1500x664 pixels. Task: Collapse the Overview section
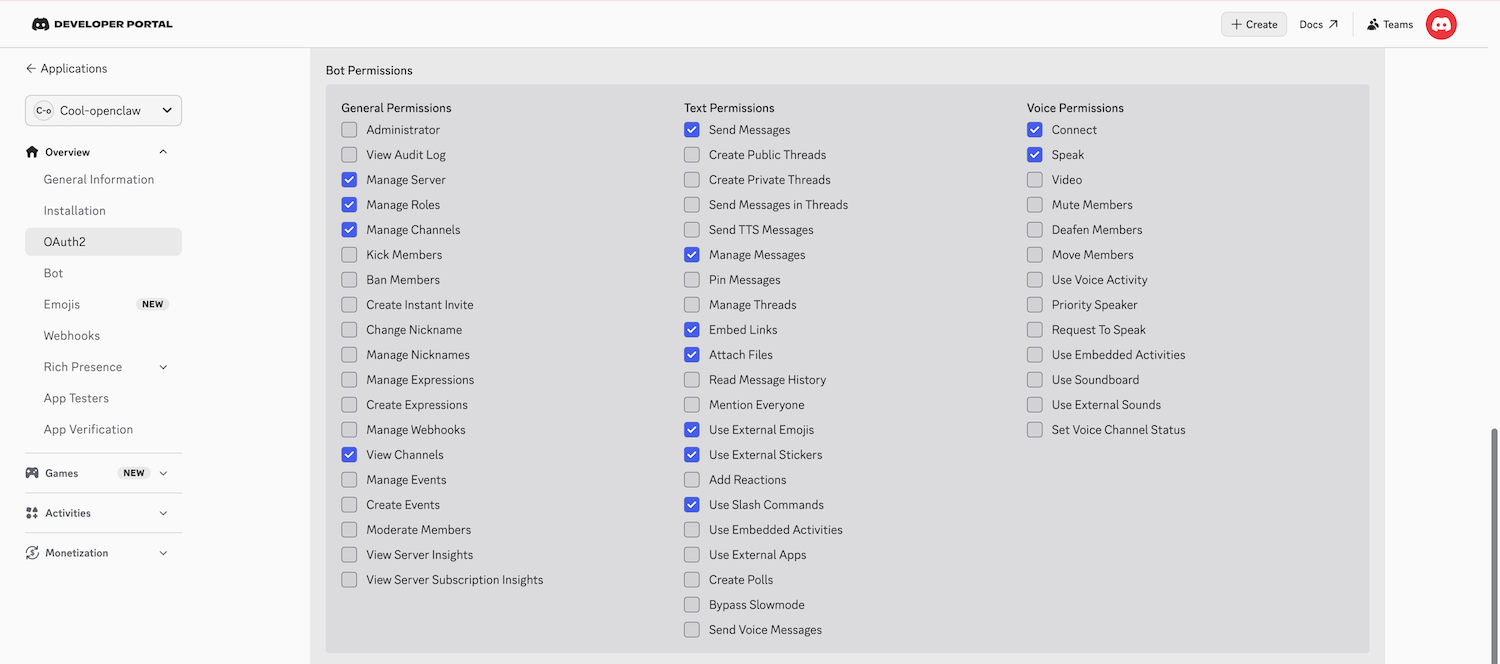pos(163,151)
